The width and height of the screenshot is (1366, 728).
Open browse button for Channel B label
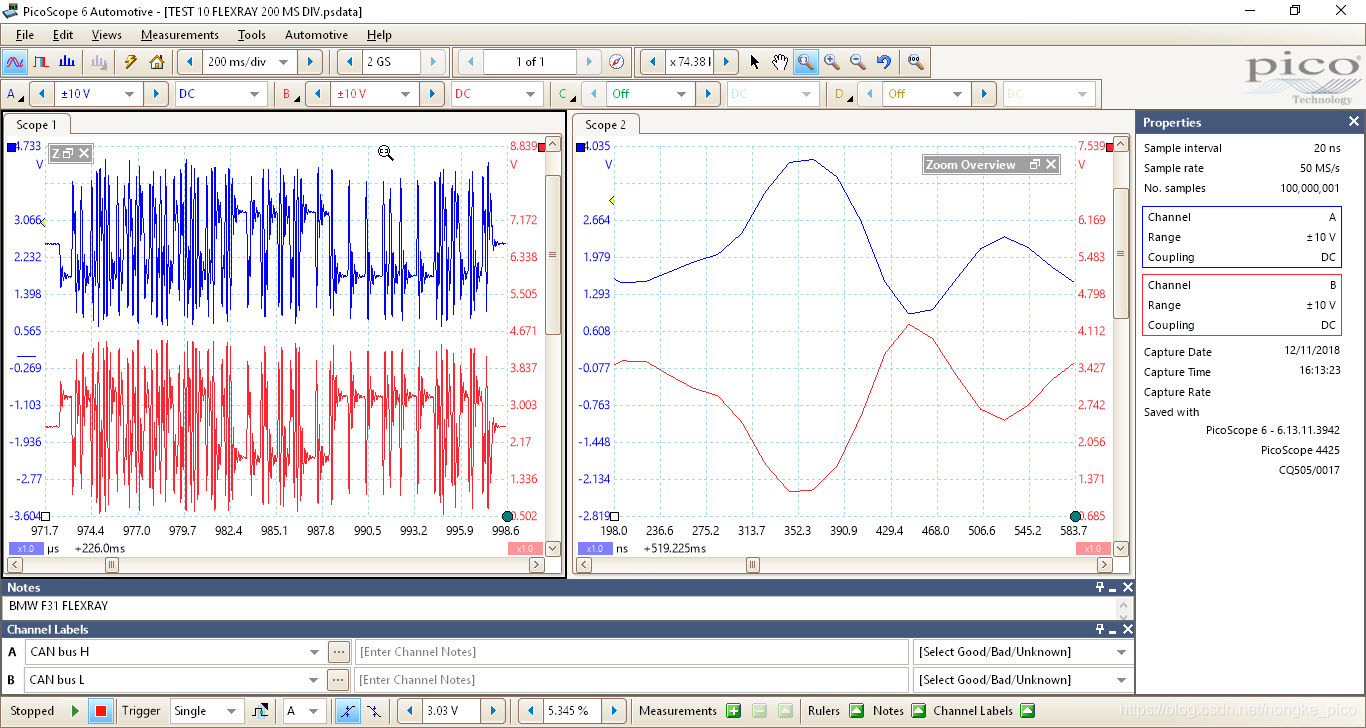pos(339,680)
